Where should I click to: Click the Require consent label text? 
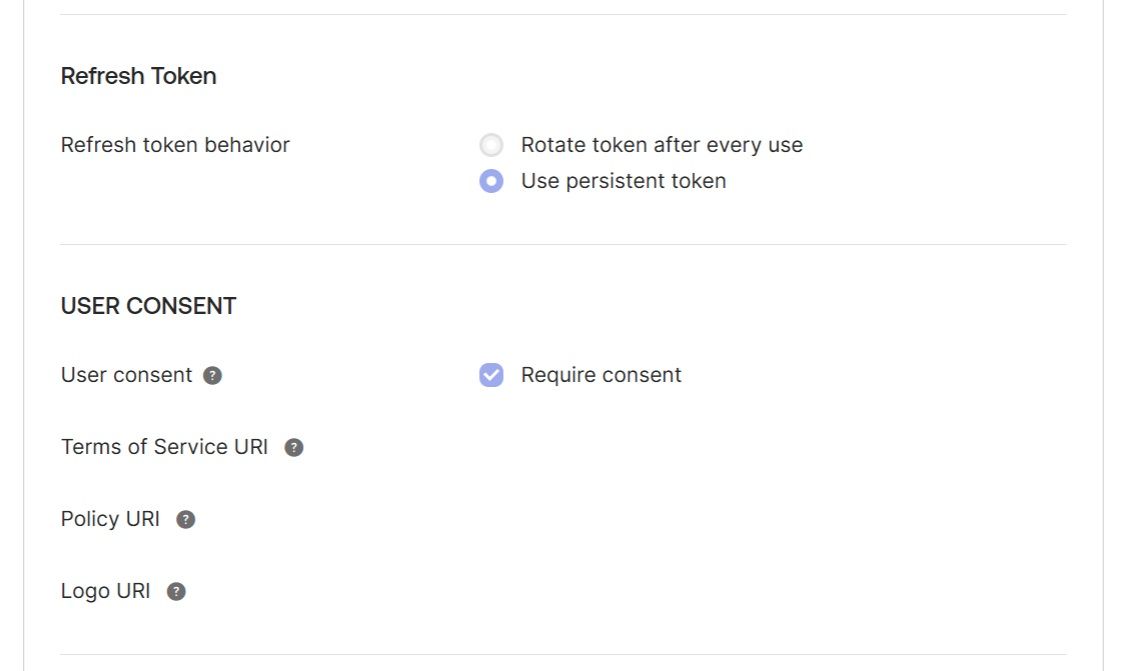pos(601,375)
